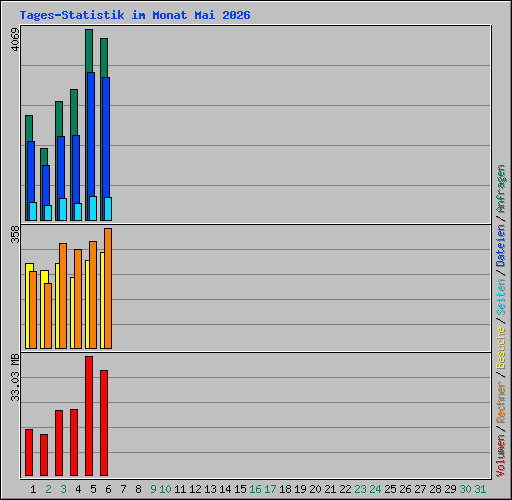512x500 pixels.
Task: Click the red Volumen bar for day 2
Action: (x=44, y=455)
